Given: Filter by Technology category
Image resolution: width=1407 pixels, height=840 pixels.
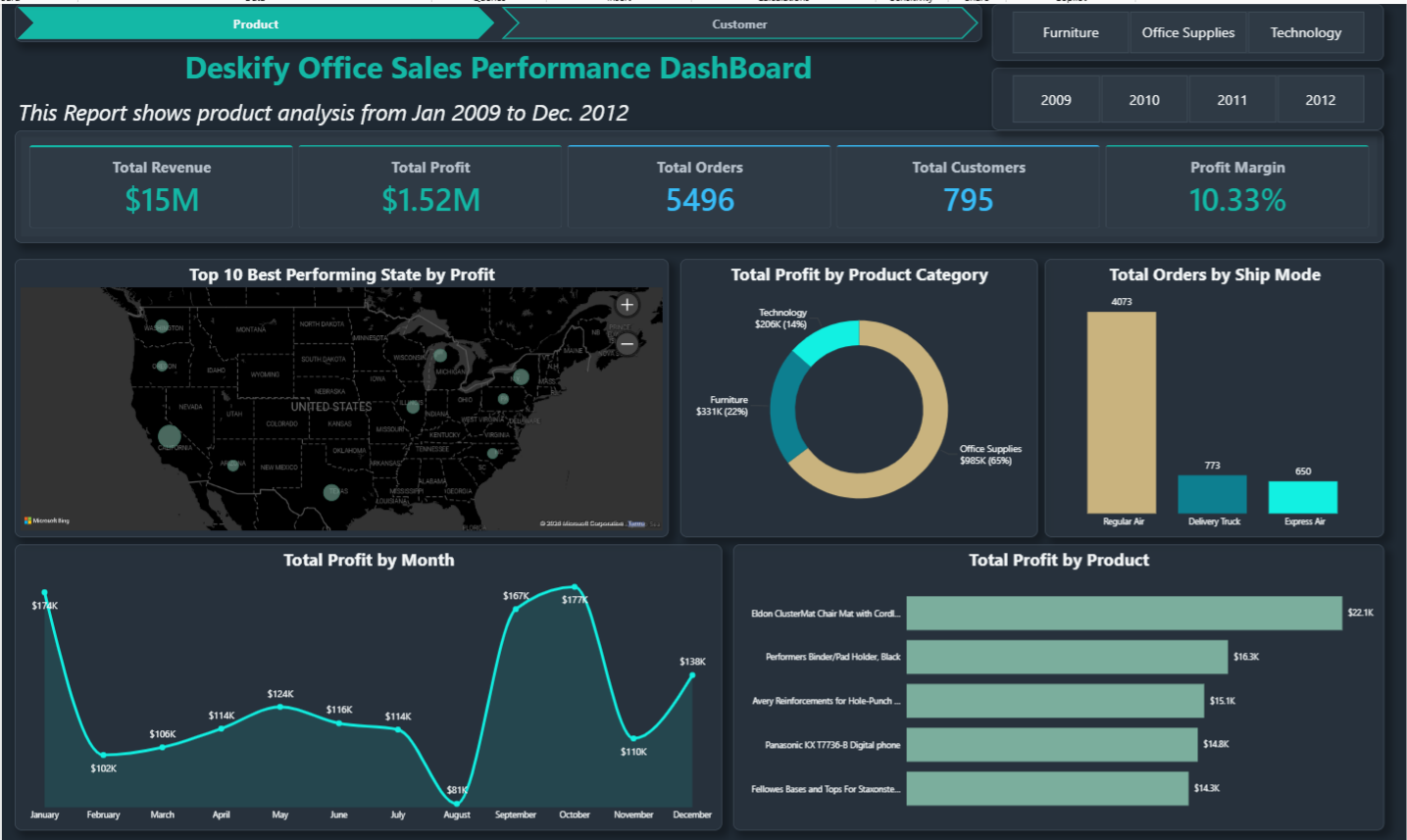Looking at the screenshot, I should click(1306, 32).
